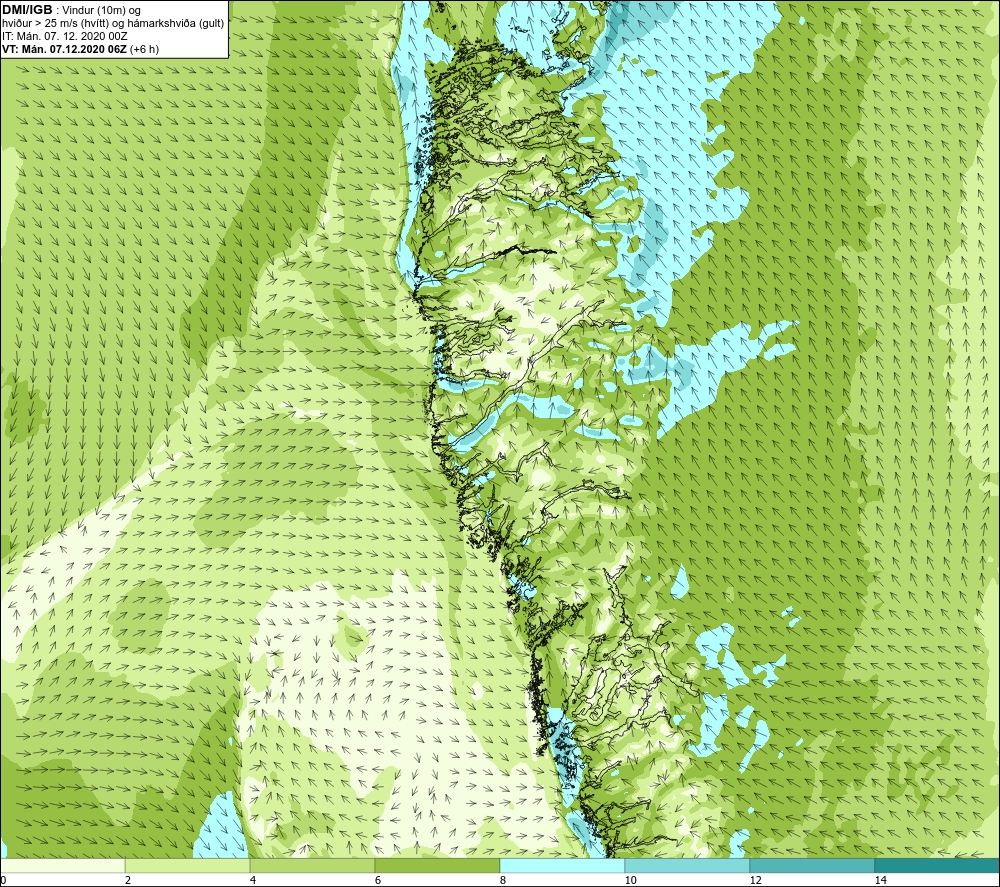Image resolution: width=1000 pixels, height=887 pixels.
Task: Click the legend value label 12
Action: pyautogui.click(x=756, y=881)
